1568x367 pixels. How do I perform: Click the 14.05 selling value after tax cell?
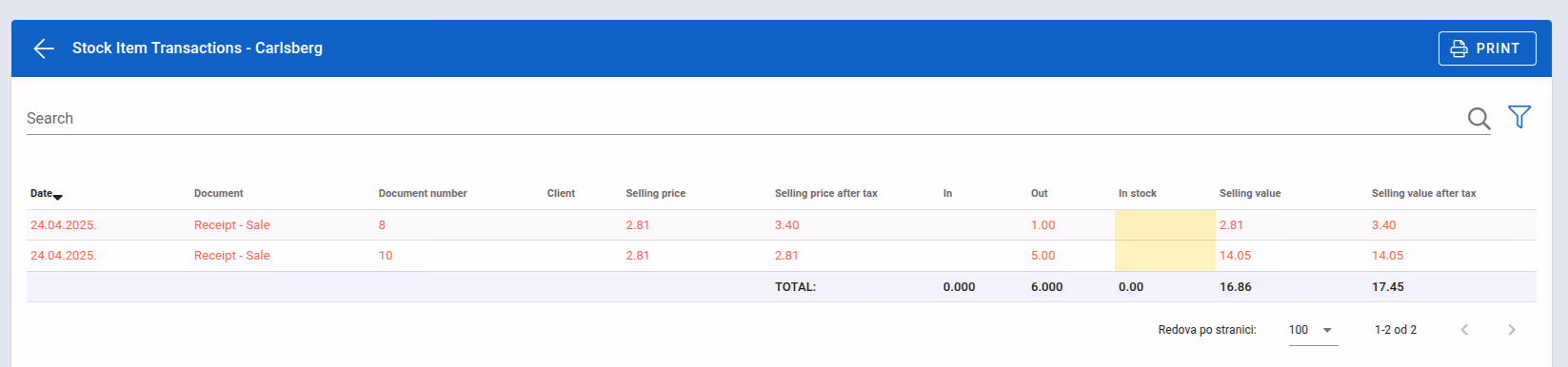coord(1388,256)
